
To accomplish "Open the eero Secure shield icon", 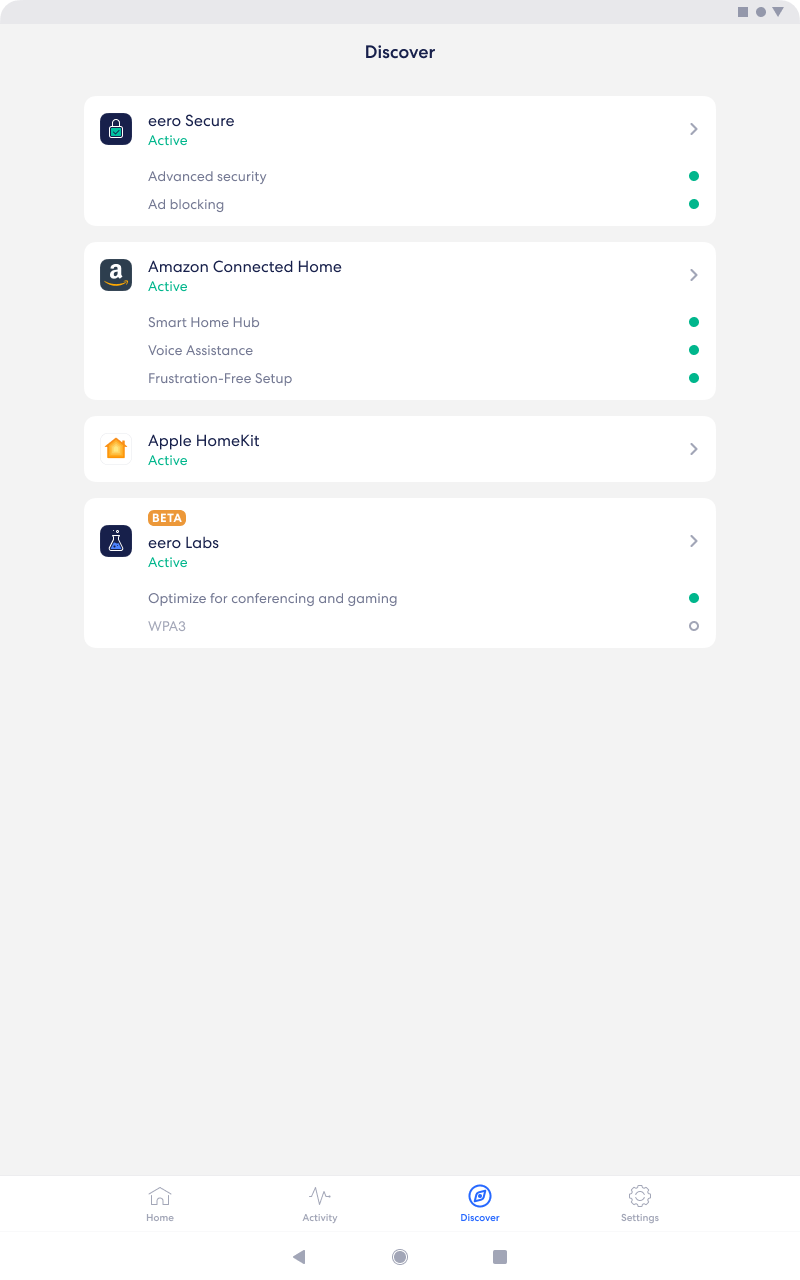I will [x=115, y=129].
